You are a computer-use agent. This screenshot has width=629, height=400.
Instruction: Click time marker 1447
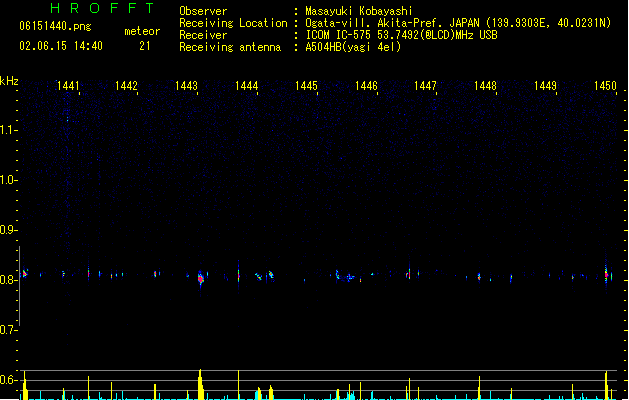pos(425,86)
